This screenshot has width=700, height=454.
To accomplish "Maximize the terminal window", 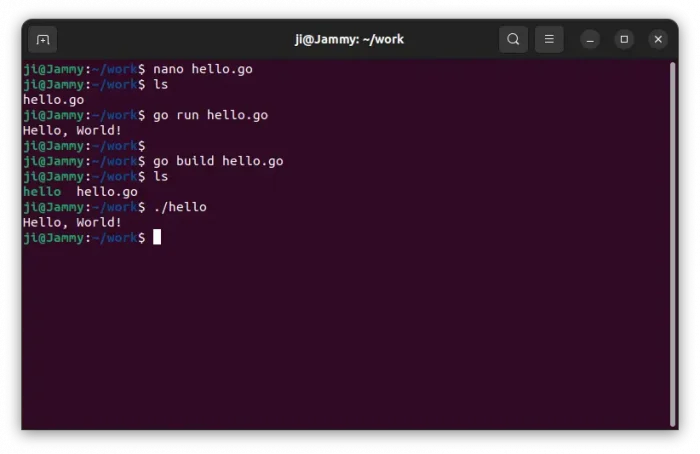I will (624, 40).
